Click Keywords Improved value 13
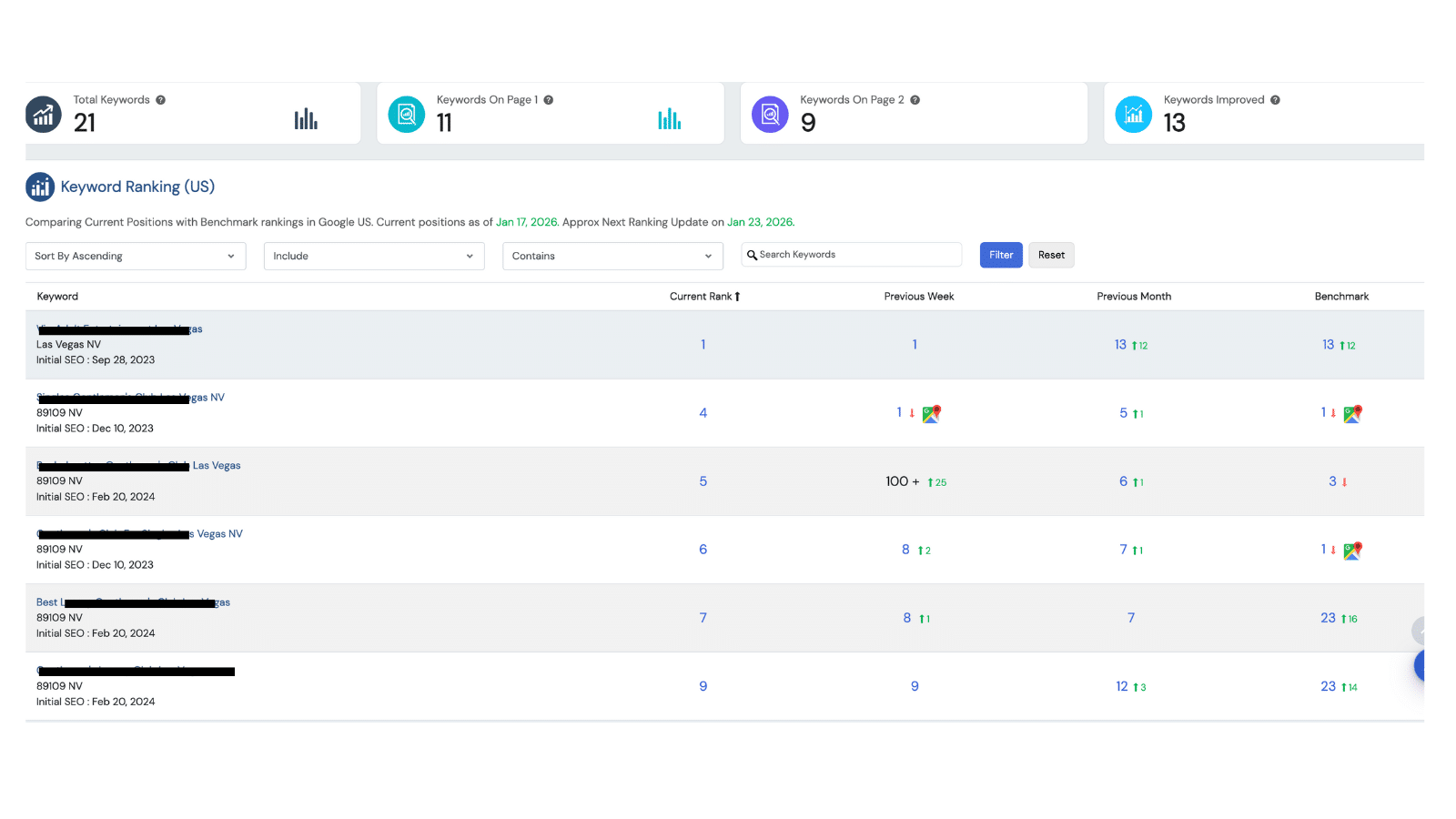This screenshot has height=819, width=1456. pyautogui.click(x=1175, y=123)
